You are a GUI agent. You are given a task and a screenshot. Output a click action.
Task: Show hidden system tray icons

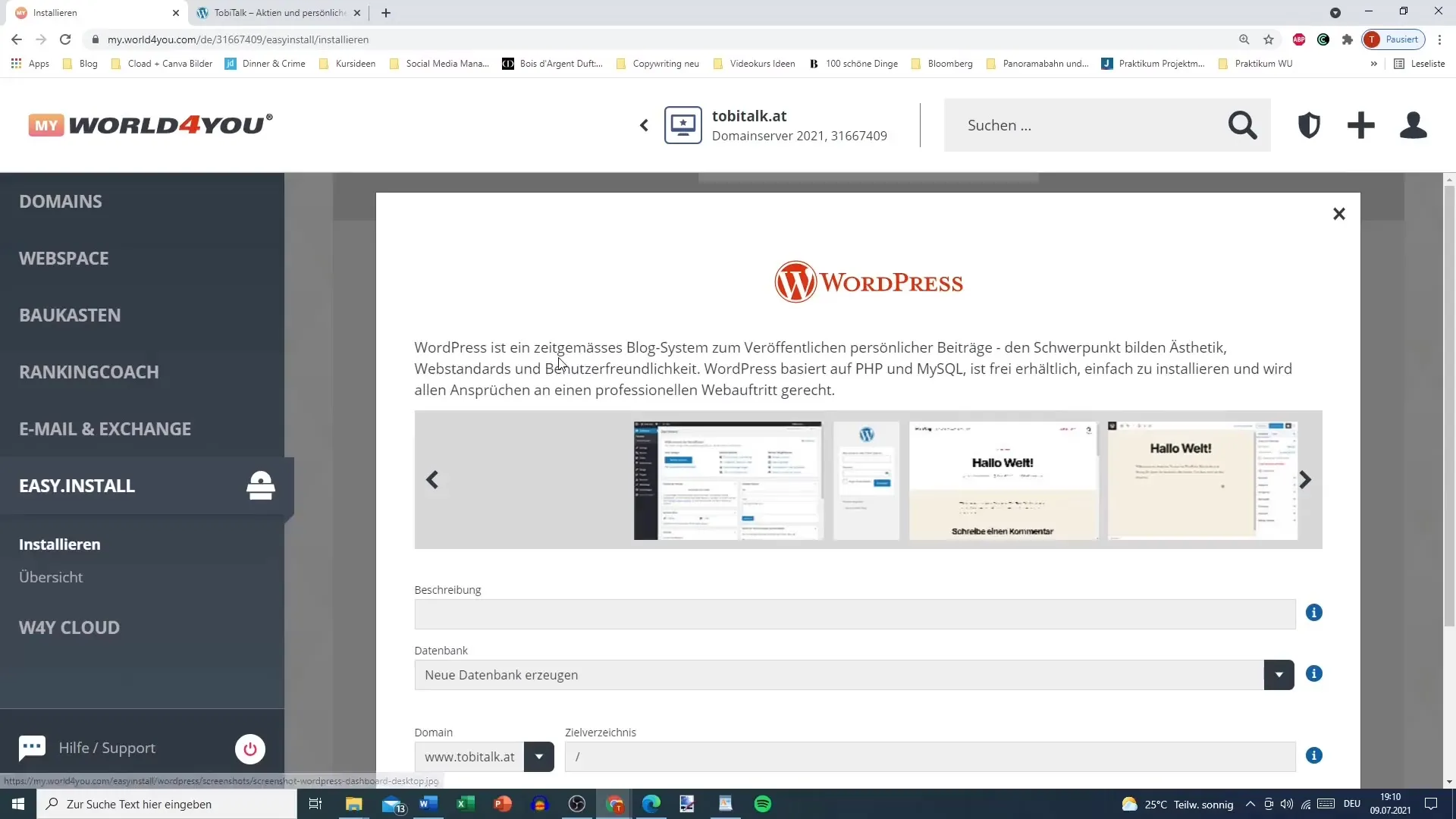tap(1250, 804)
